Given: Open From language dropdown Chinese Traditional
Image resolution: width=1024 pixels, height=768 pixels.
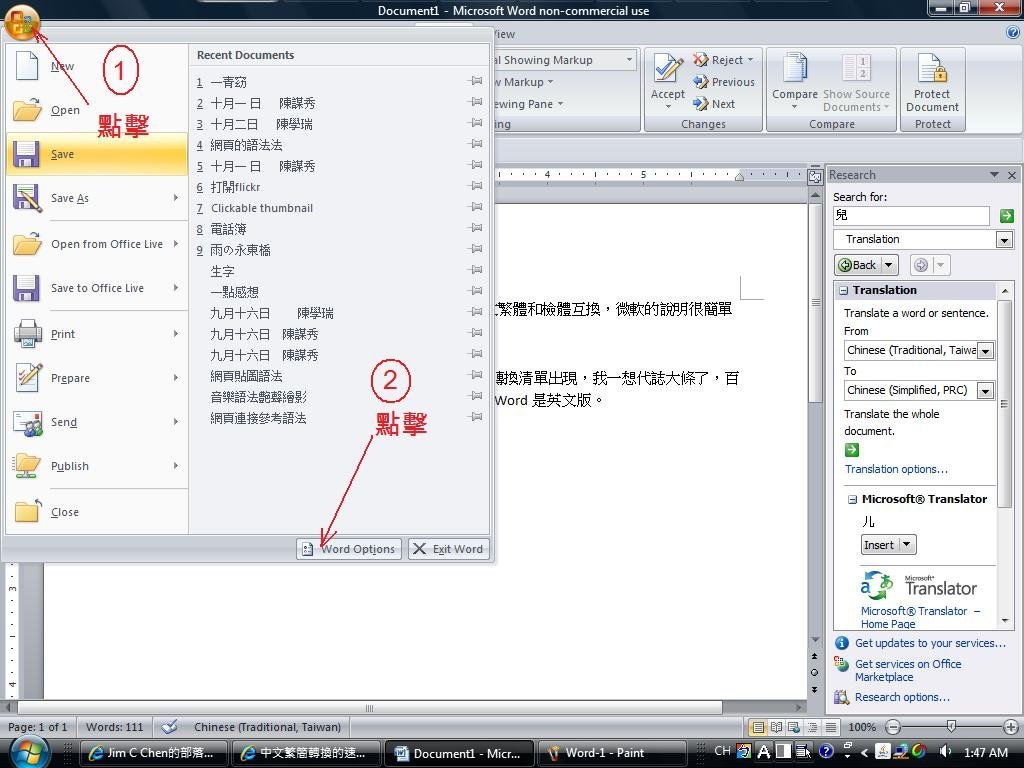Looking at the screenshot, I should [x=985, y=351].
